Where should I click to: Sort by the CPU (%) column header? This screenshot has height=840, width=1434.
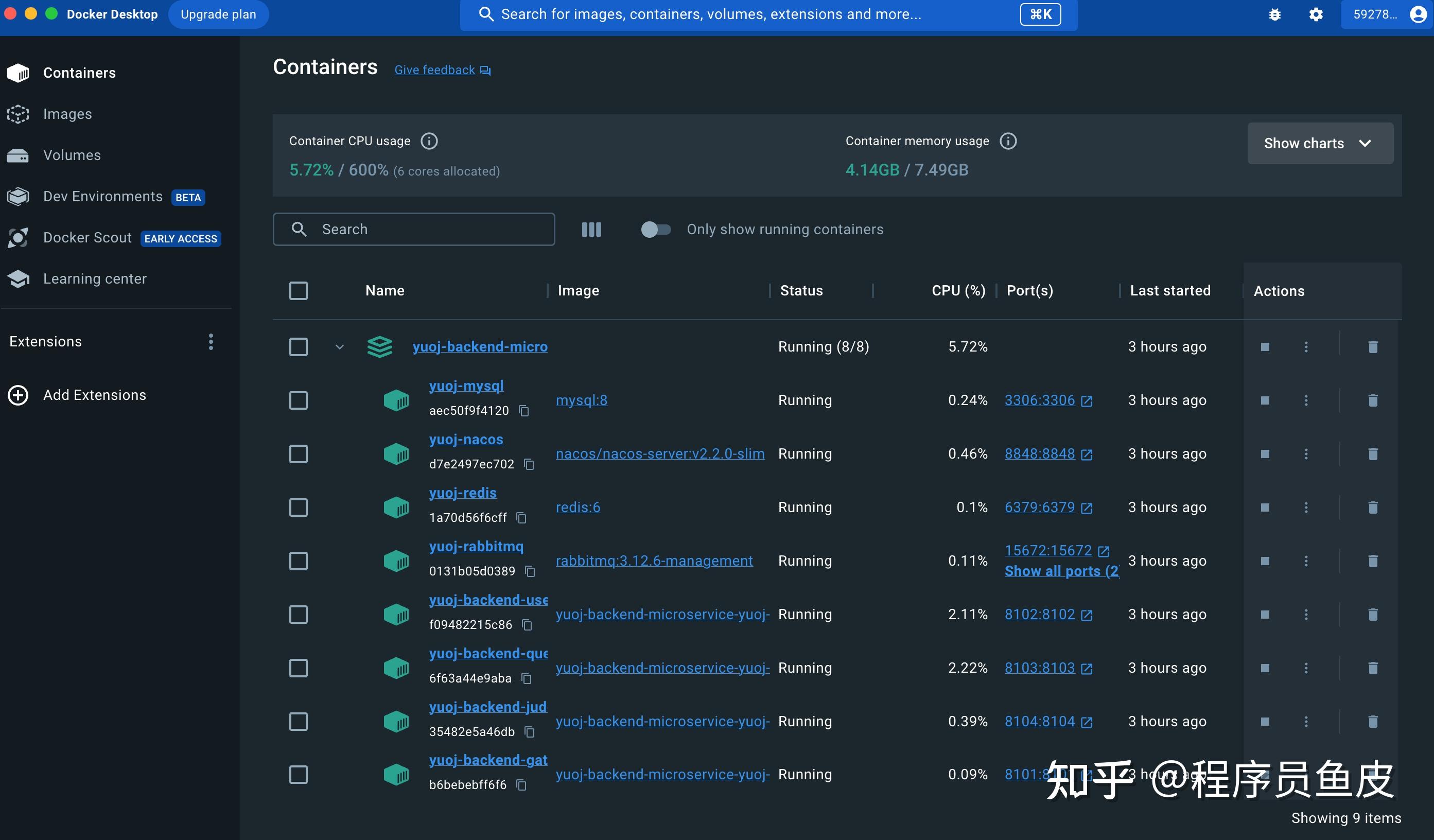(x=958, y=291)
